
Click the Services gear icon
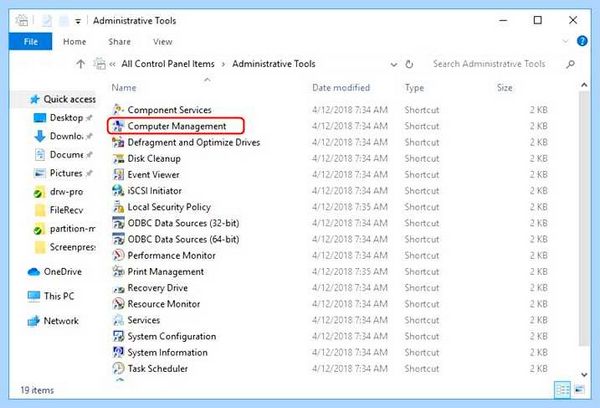pos(118,320)
